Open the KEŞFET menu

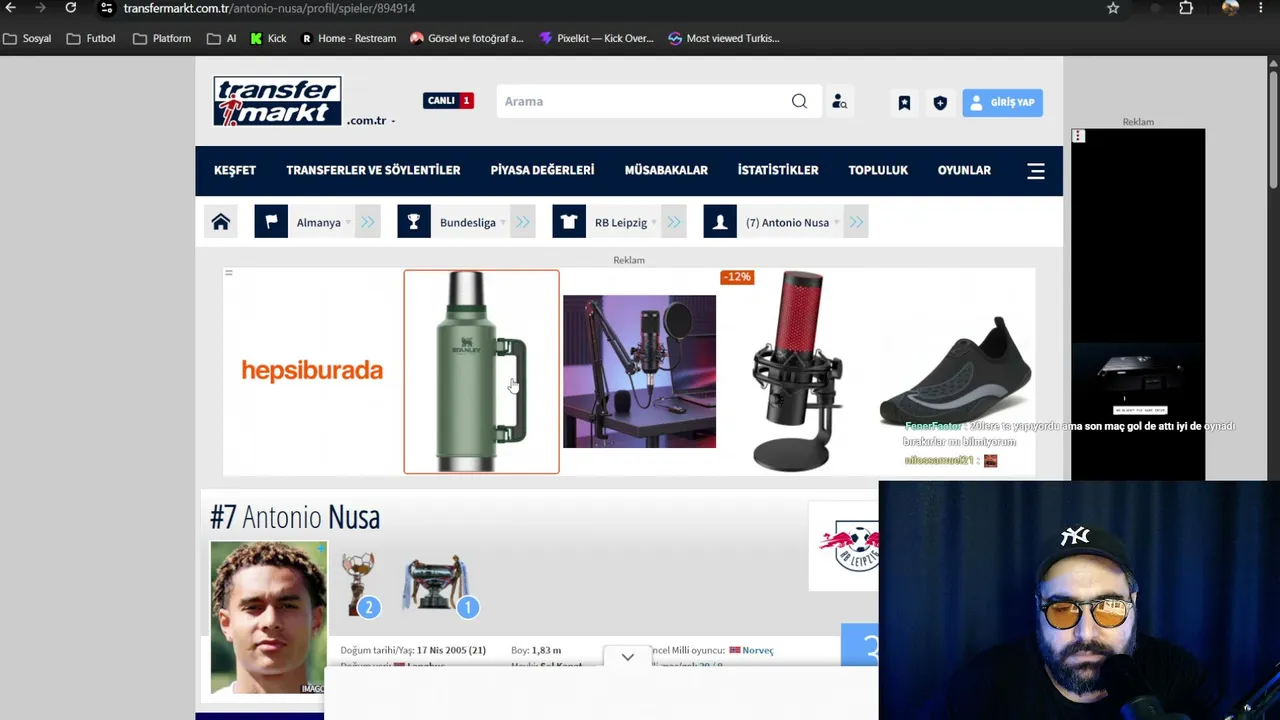click(x=235, y=170)
